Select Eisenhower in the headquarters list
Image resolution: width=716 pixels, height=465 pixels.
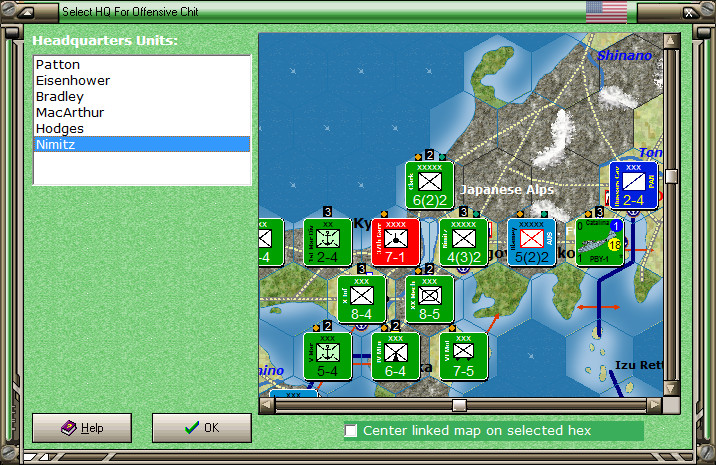[142, 81]
